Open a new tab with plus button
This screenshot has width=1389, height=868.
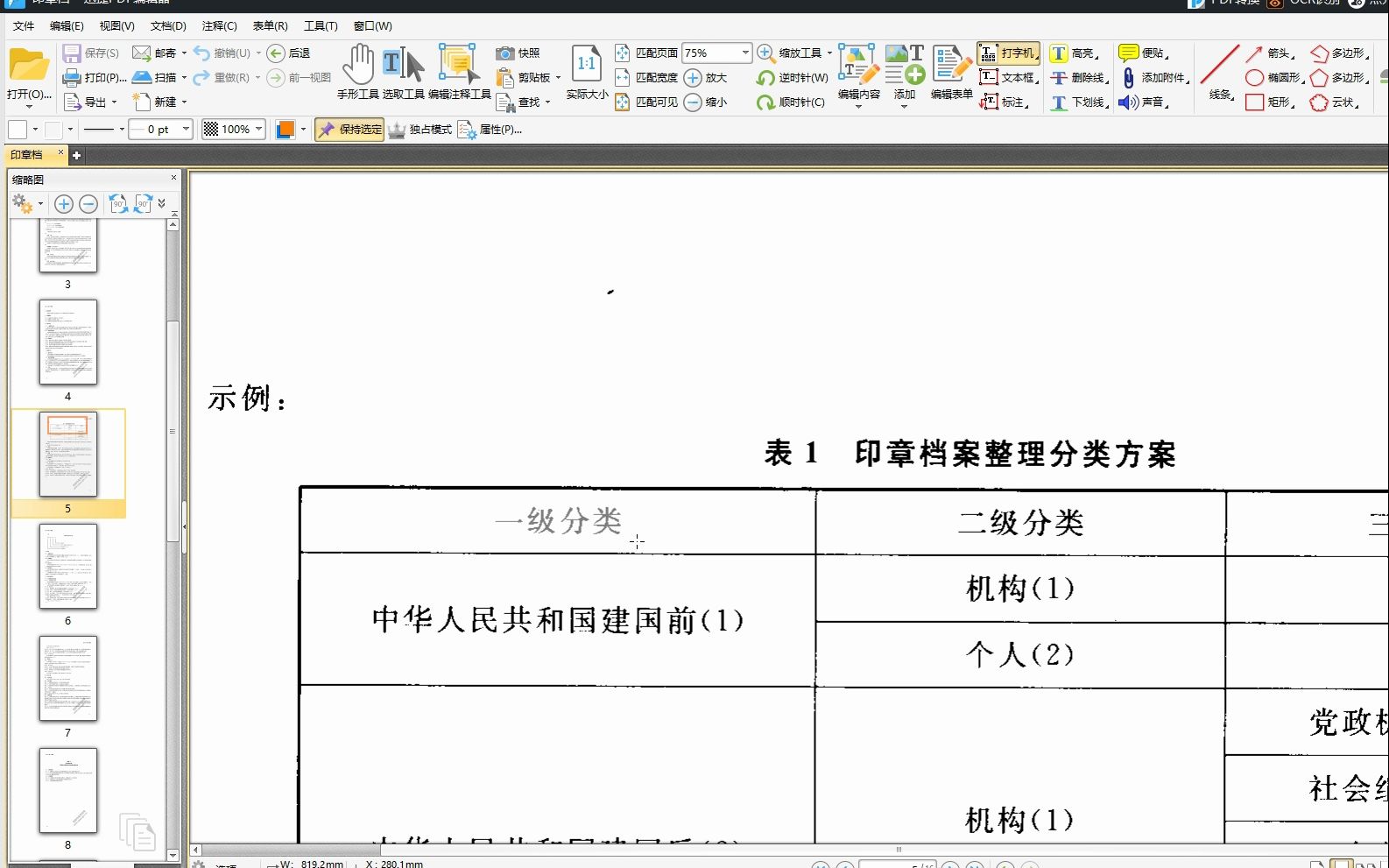(x=76, y=155)
